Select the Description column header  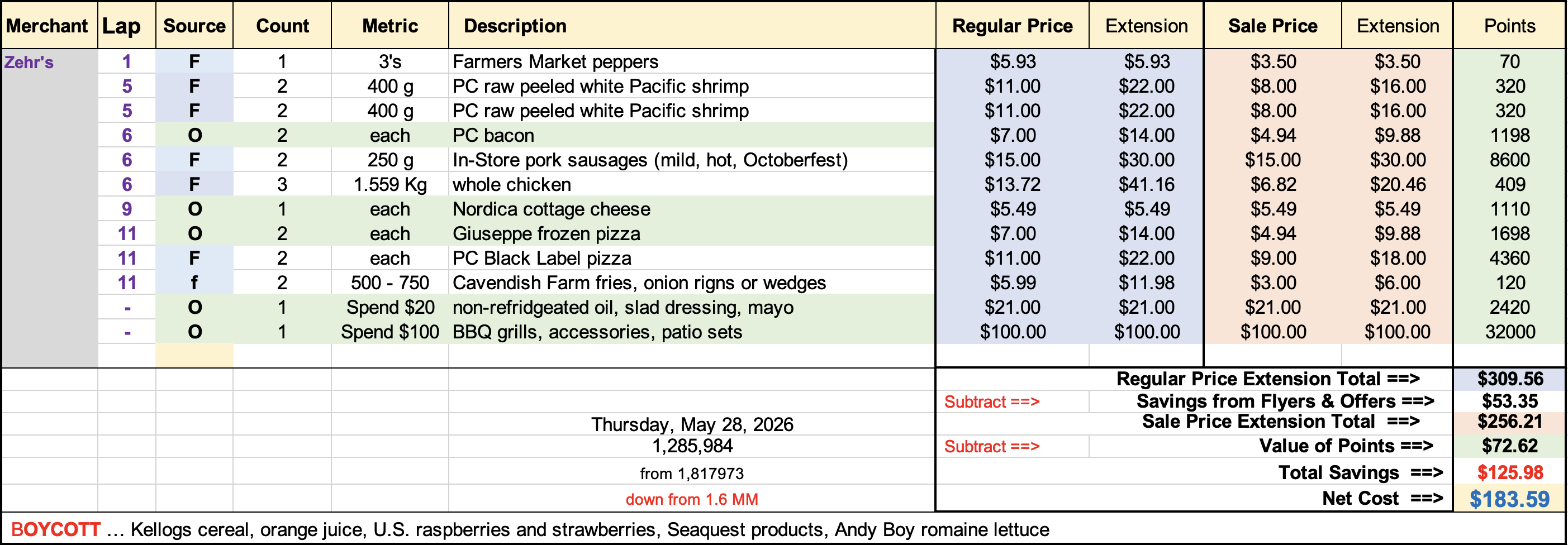(691, 26)
